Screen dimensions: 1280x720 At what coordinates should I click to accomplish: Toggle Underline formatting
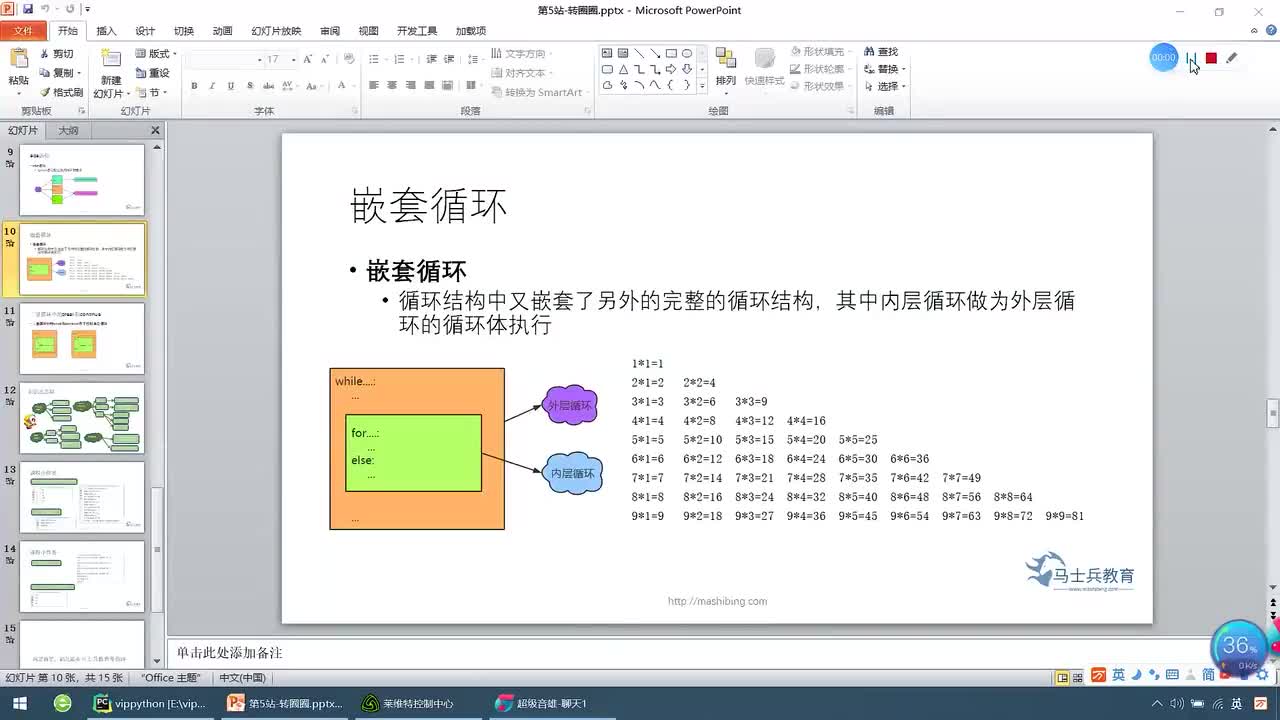pyautogui.click(x=231, y=87)
